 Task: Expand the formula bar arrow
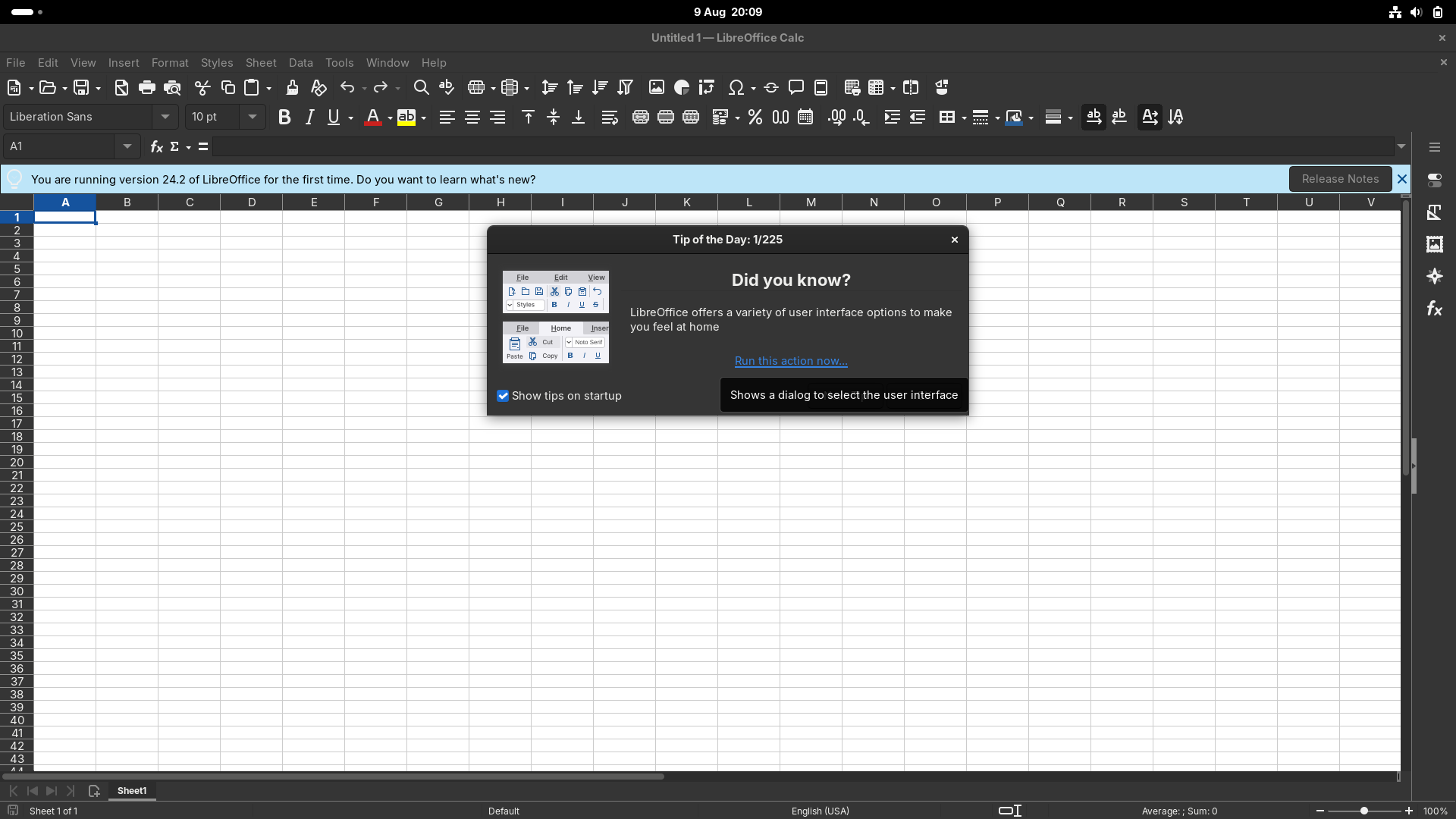pos(1401,146)
